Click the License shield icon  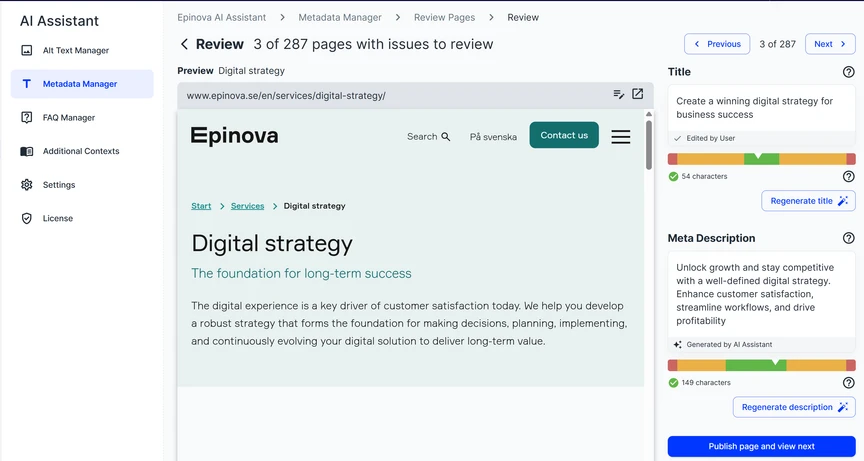26,218
